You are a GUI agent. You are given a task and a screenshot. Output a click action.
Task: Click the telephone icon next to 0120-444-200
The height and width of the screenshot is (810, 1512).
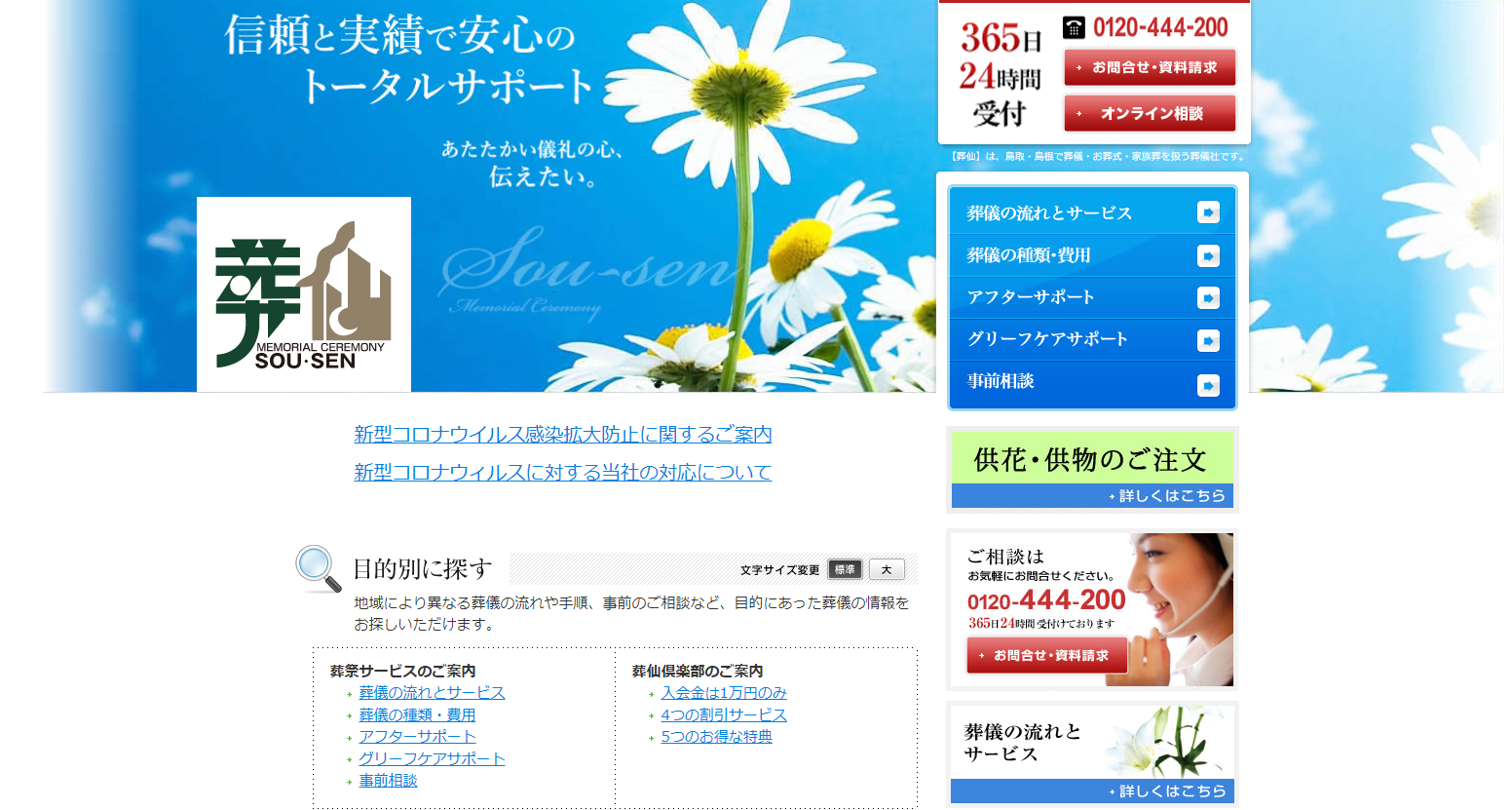(1074, 27)
